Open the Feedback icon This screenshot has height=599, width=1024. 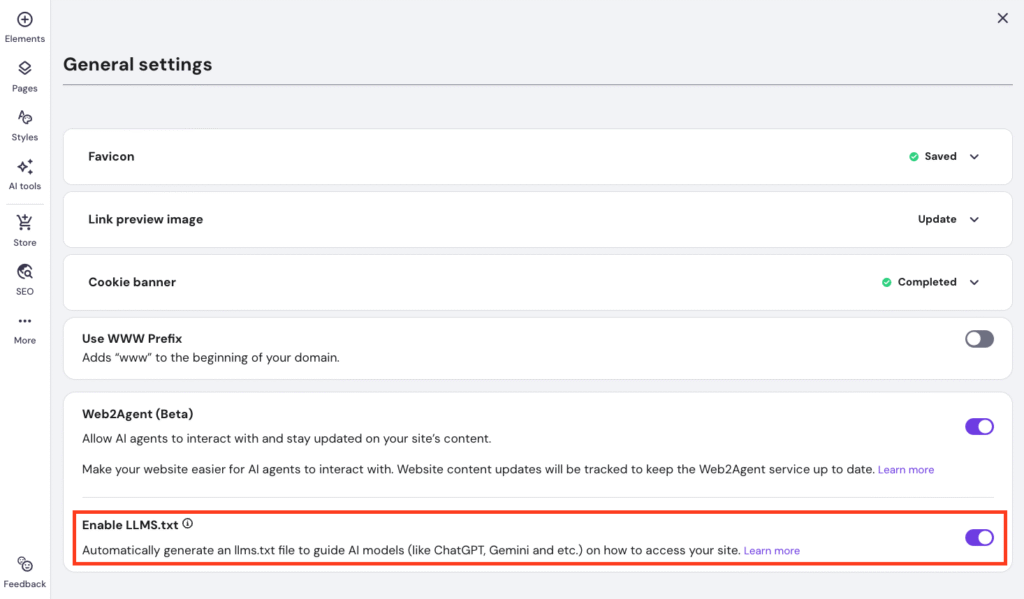click(23, 568)
